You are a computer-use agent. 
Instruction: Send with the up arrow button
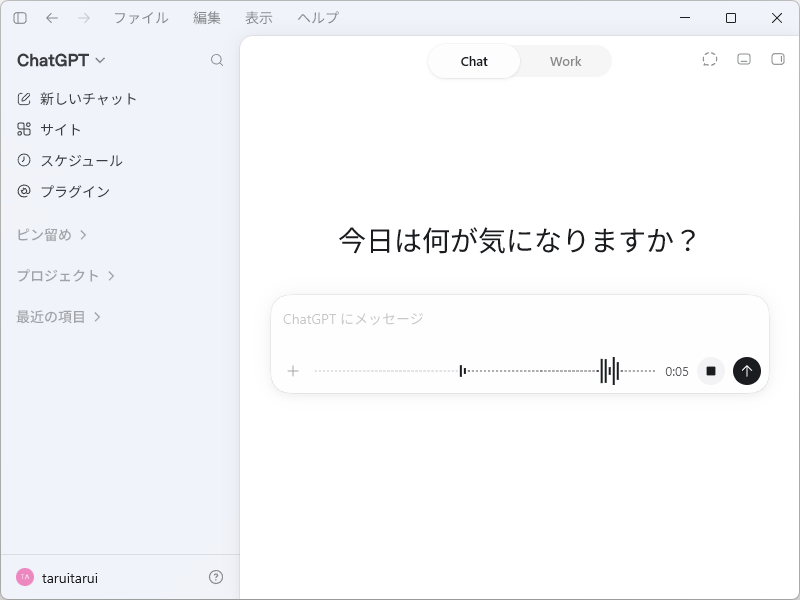pos(746,371)
